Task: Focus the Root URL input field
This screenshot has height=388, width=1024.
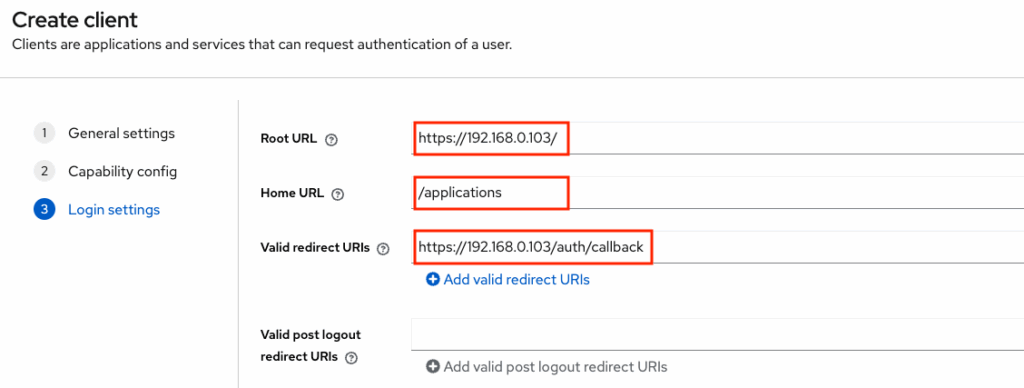Action: [x=717, y=138]
